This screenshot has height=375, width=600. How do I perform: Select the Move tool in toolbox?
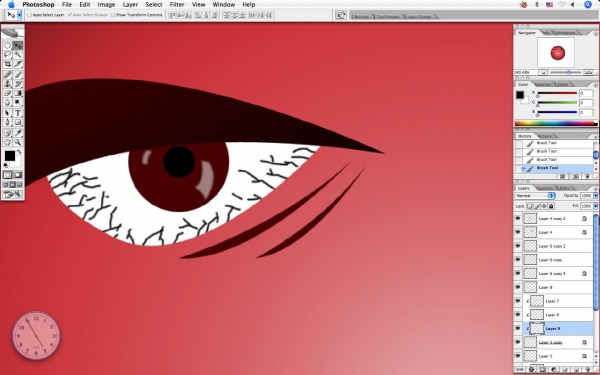[18, 46]
